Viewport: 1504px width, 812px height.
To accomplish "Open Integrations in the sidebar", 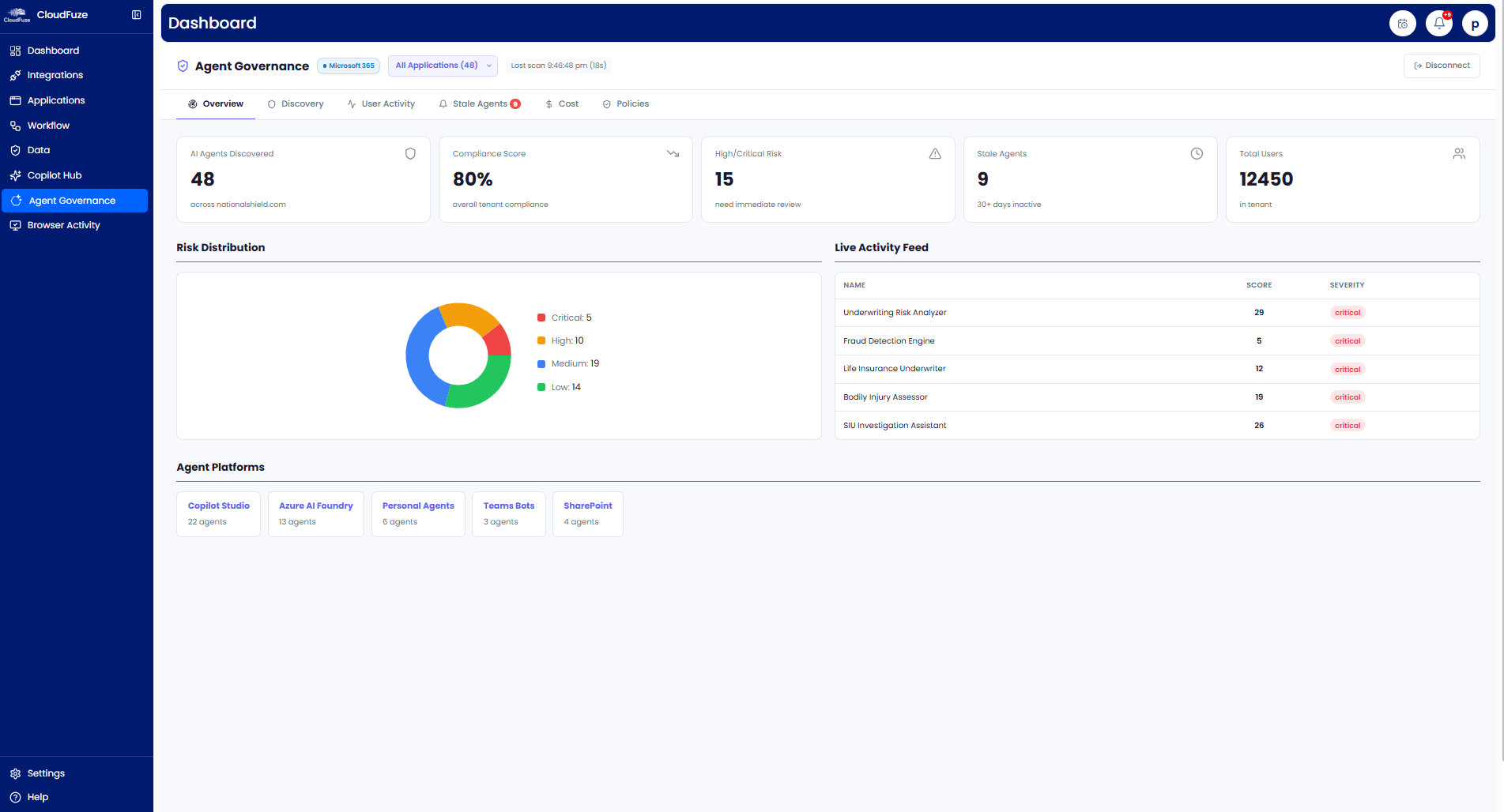I will click(x=74, y=76).
